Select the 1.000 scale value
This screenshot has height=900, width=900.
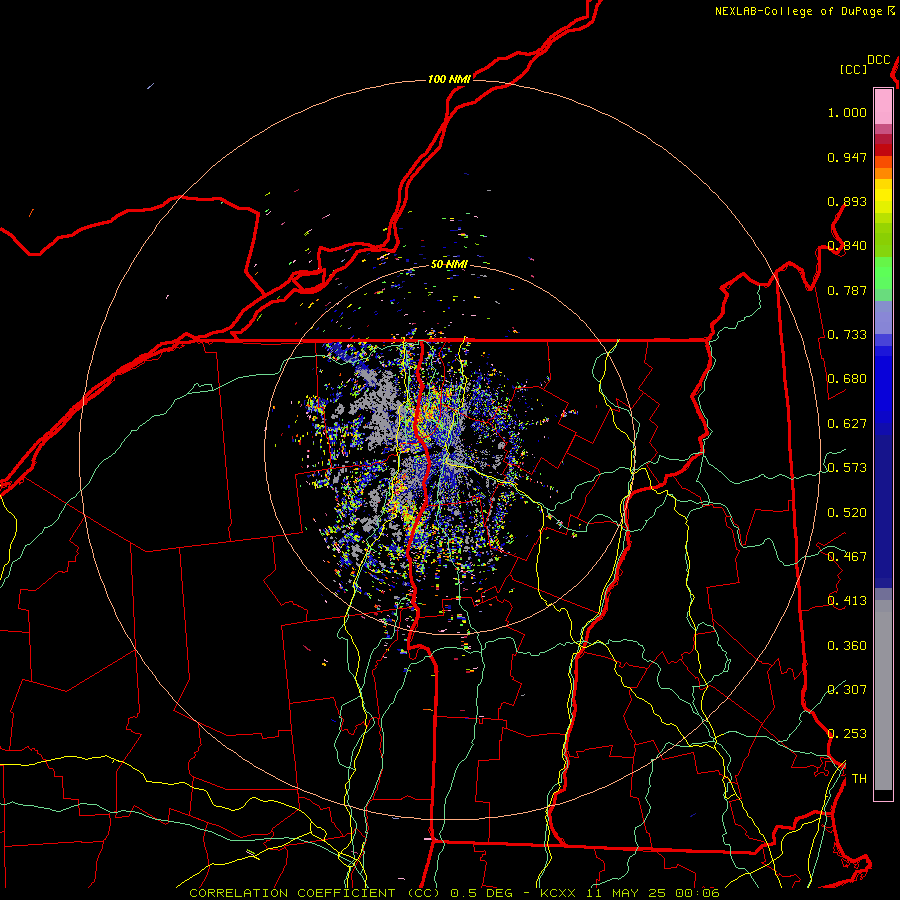[847, 112]
